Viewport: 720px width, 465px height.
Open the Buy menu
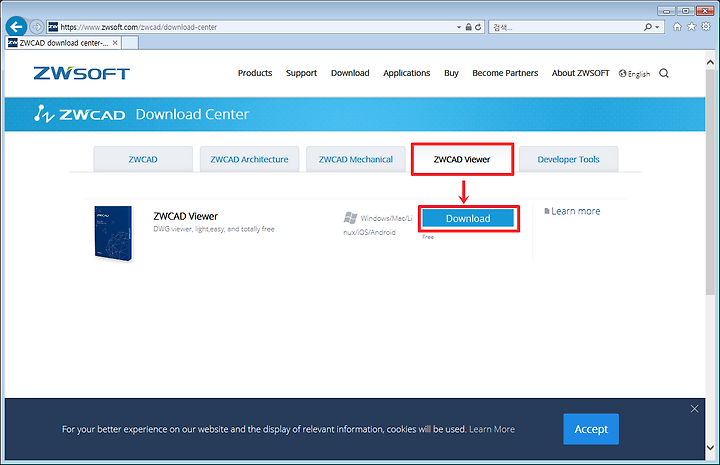tap(451, 73)
